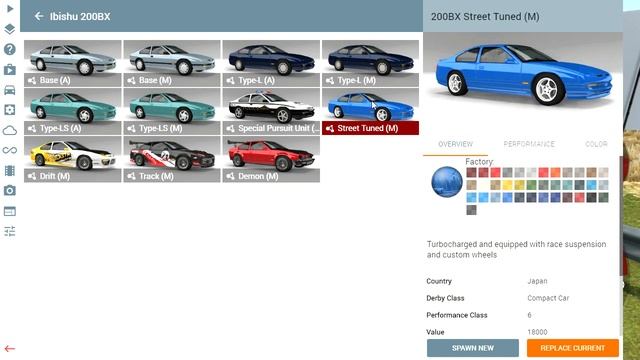Click the 'Turbocharged and equipped' description text

(516, 249)
